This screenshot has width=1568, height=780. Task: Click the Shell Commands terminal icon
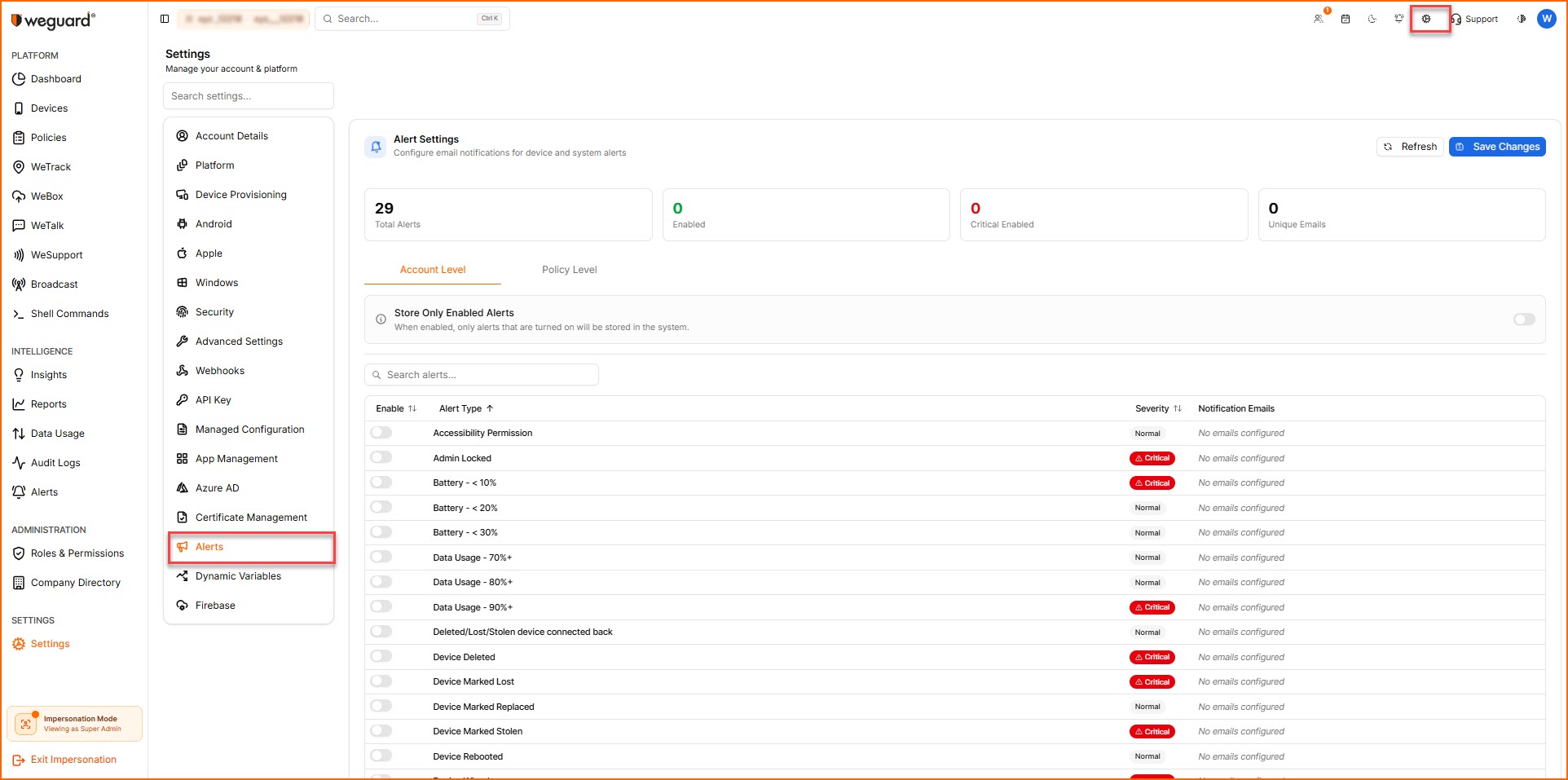coord(19,314)
